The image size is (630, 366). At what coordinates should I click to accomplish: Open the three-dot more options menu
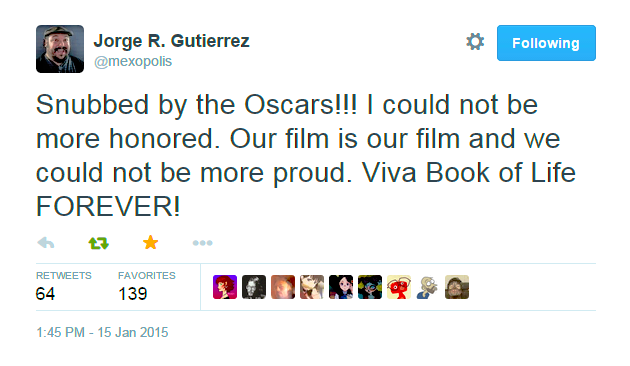coord(202,243)
